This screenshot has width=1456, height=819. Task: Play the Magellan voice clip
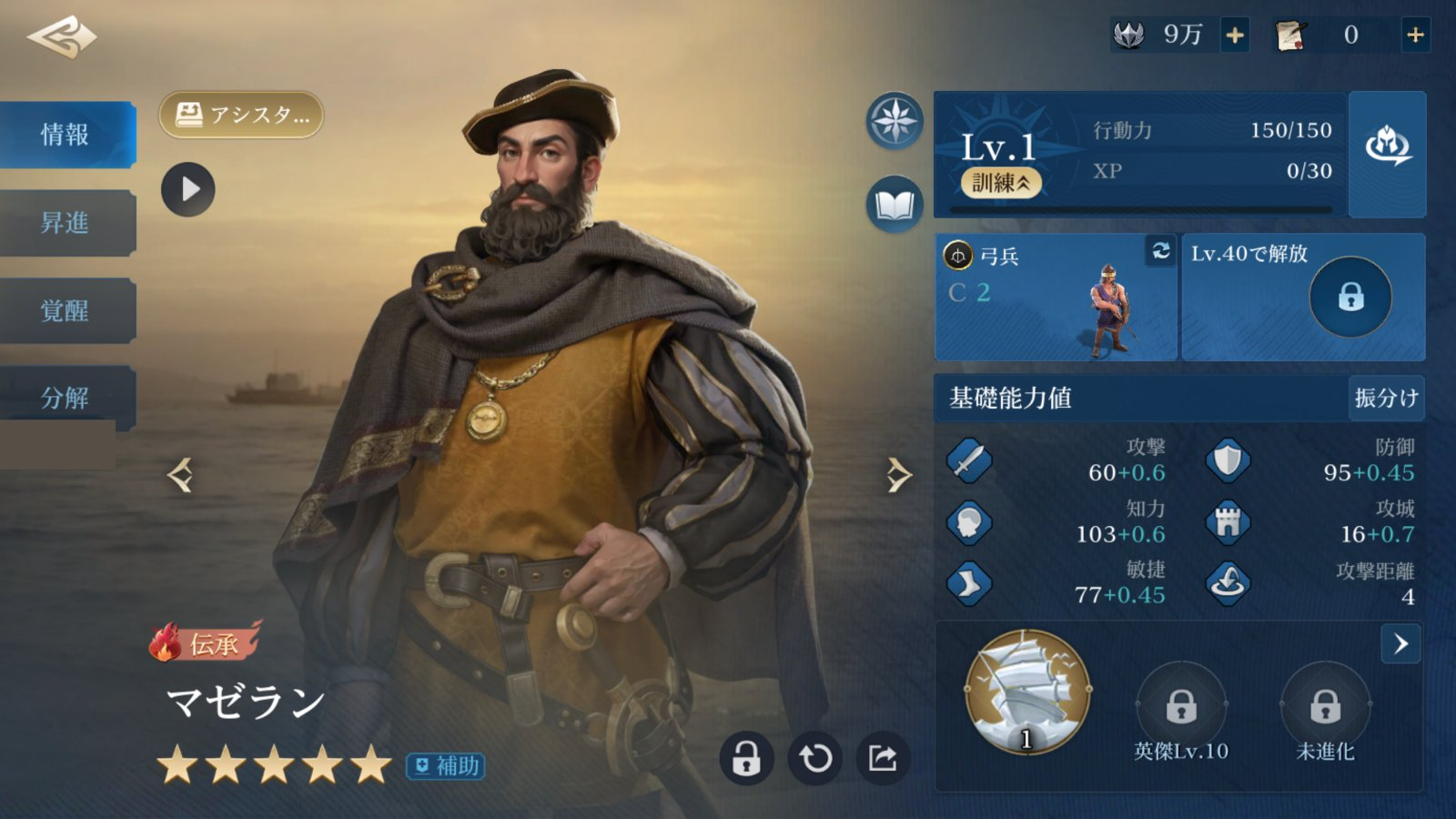(x=188, y=189)
